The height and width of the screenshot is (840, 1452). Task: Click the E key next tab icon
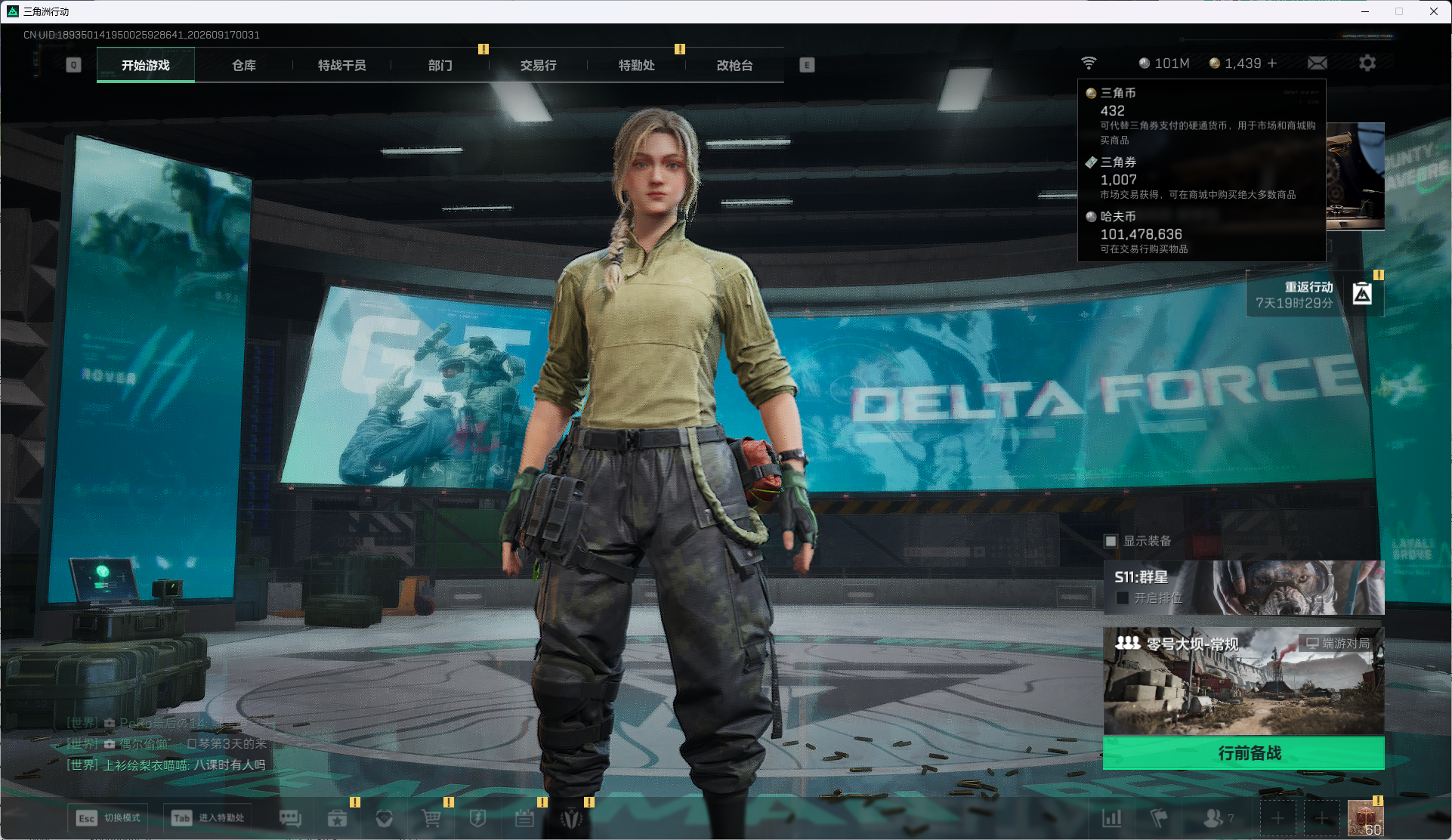tap(807, 65)
